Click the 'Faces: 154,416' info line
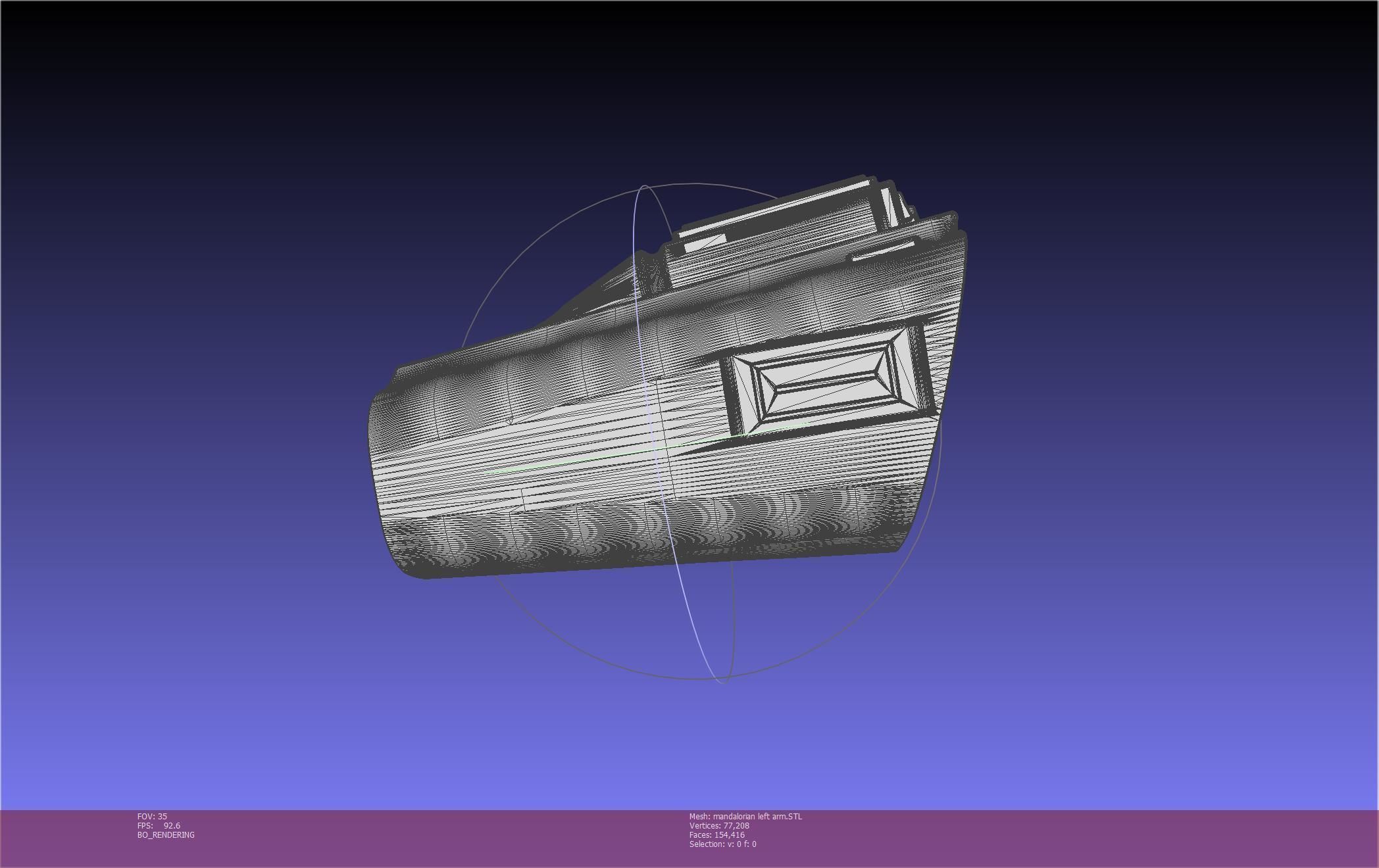 (717, 834)
